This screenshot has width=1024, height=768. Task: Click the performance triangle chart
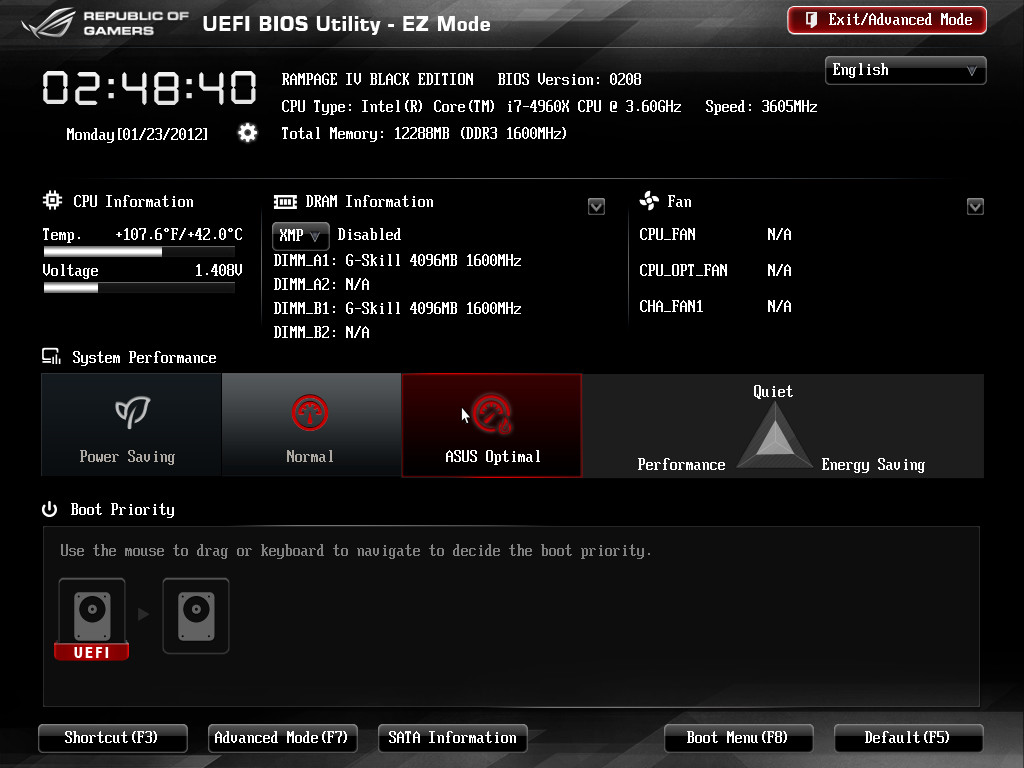(x=775, y=435)
